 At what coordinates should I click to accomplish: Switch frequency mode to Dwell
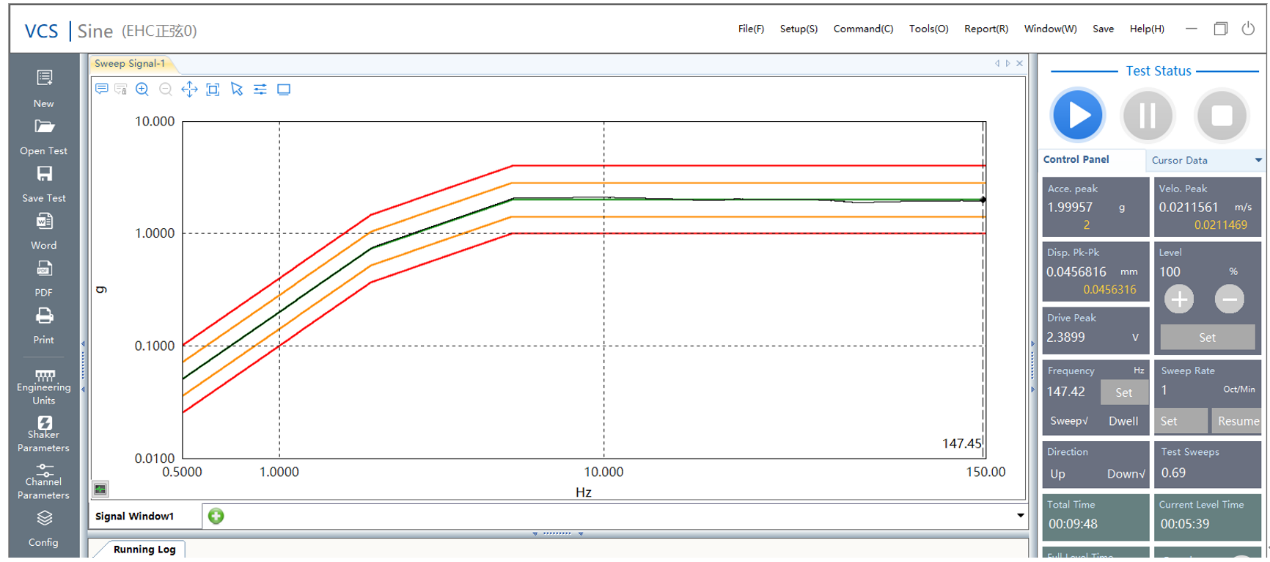point(1123,421)
